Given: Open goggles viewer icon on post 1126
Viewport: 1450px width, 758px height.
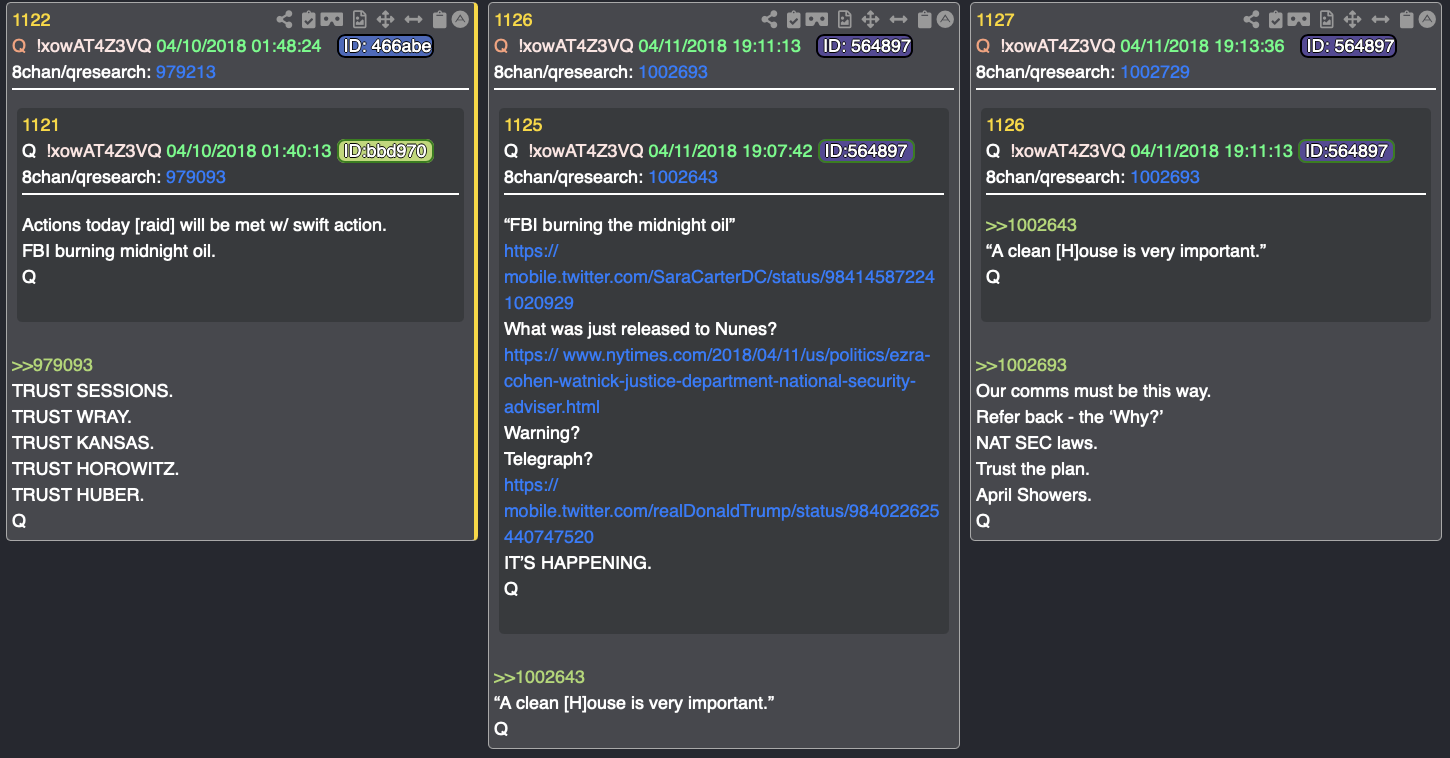Looking at the screenshot, I should click(817, 19).
